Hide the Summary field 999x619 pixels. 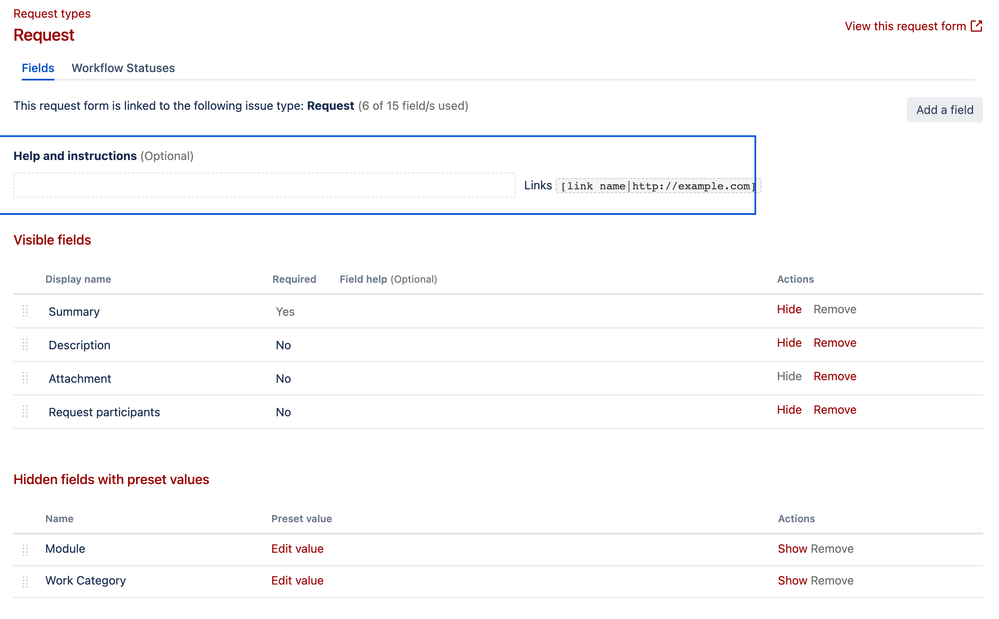(x=789, y=310)
